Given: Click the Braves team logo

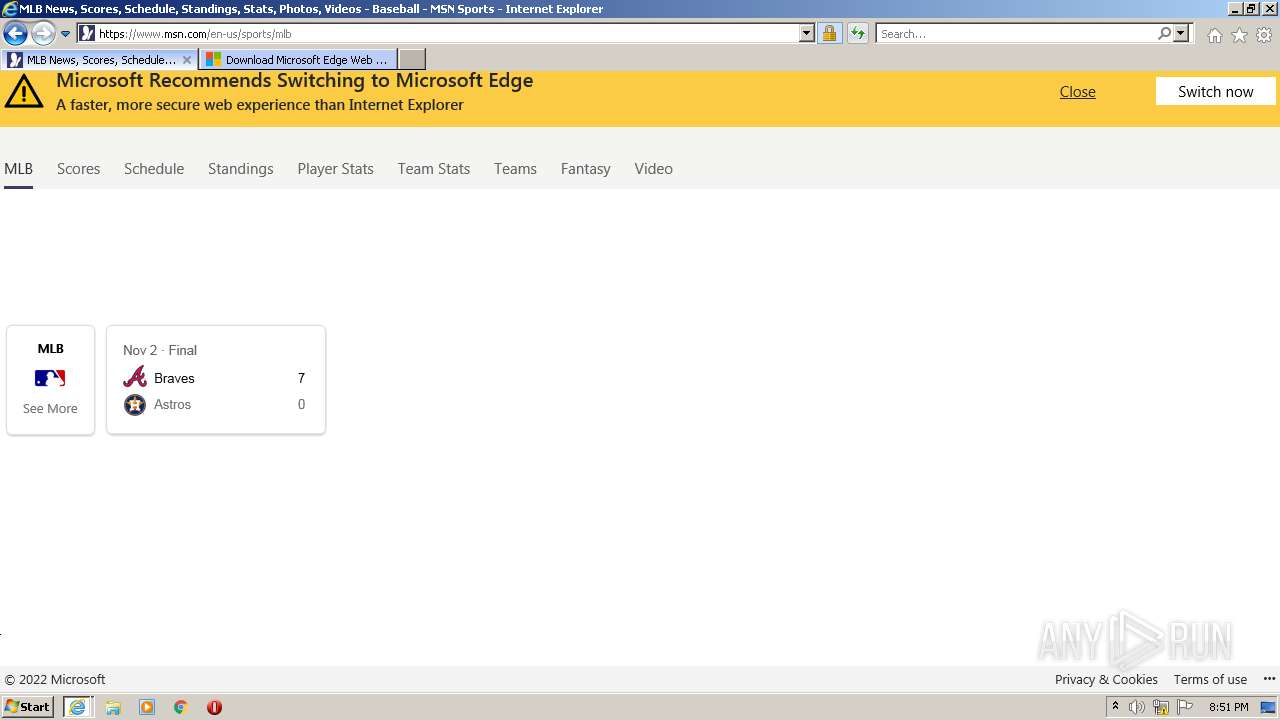Looking at the screenshot, I should [135, 378].
